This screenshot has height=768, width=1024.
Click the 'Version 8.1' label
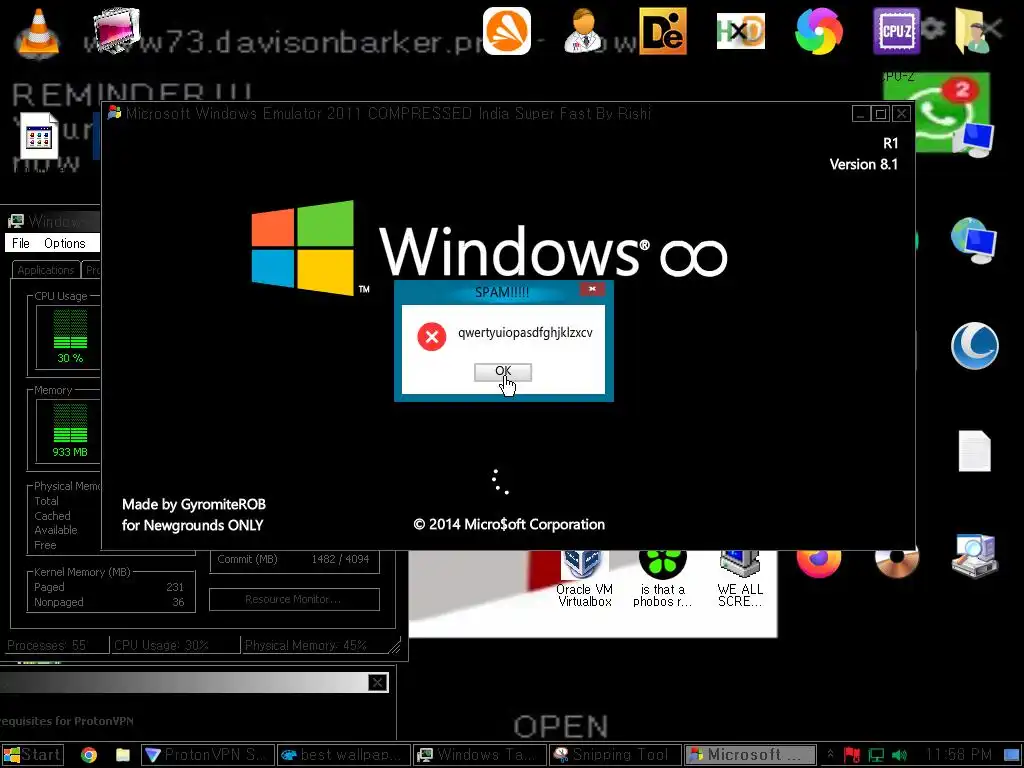click(863, 164)
